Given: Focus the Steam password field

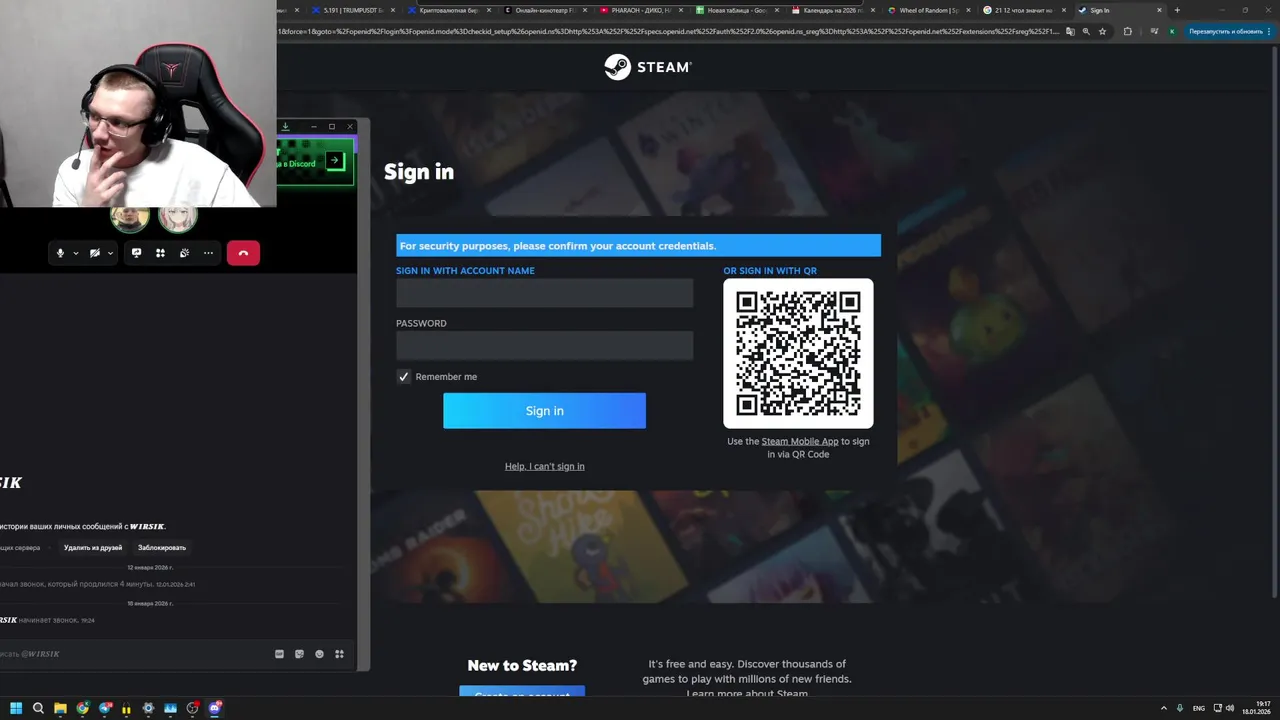Looking at the screenshot, I should pos(544,346).
